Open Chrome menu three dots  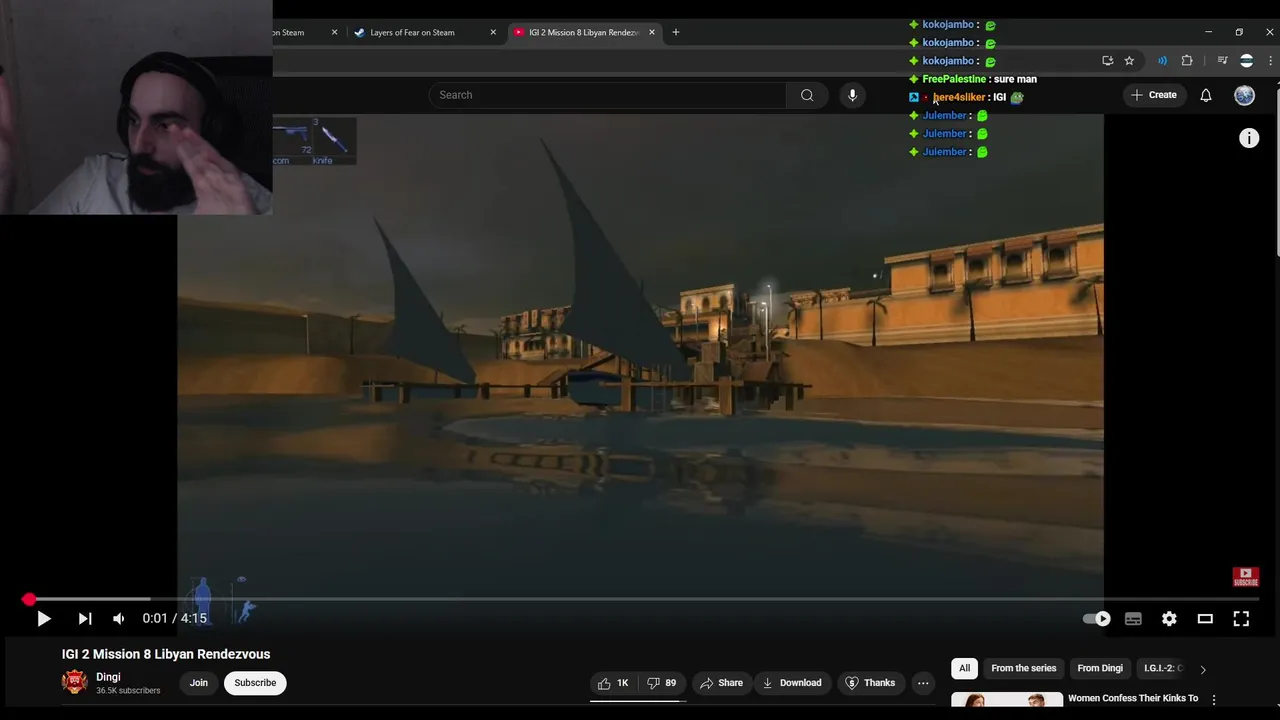[x=1271, y=61]
